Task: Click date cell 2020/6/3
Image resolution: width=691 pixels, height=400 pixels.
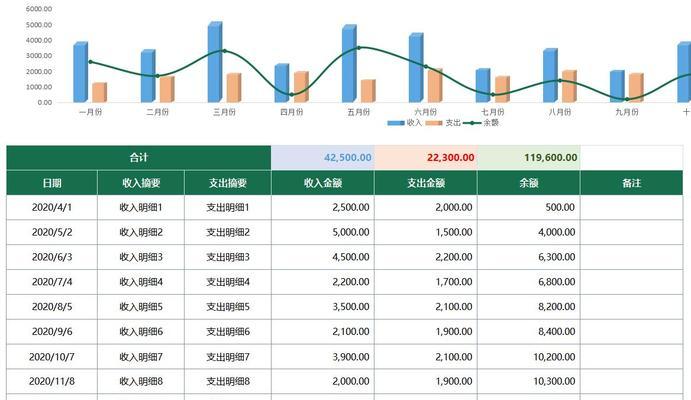Action: tap(52, 257)
